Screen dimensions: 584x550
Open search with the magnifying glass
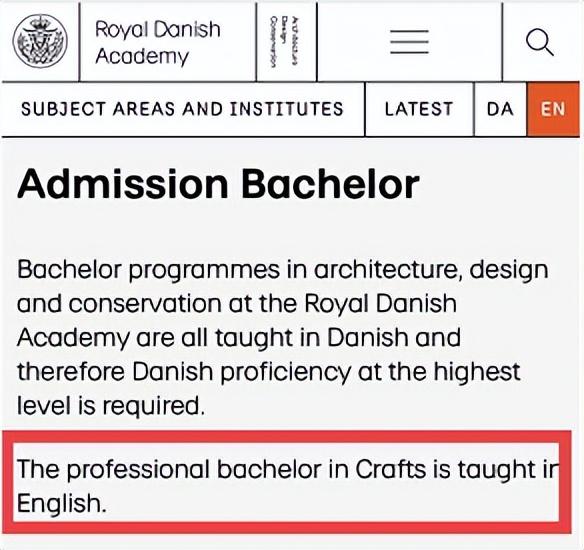click(x=540, y=43)
